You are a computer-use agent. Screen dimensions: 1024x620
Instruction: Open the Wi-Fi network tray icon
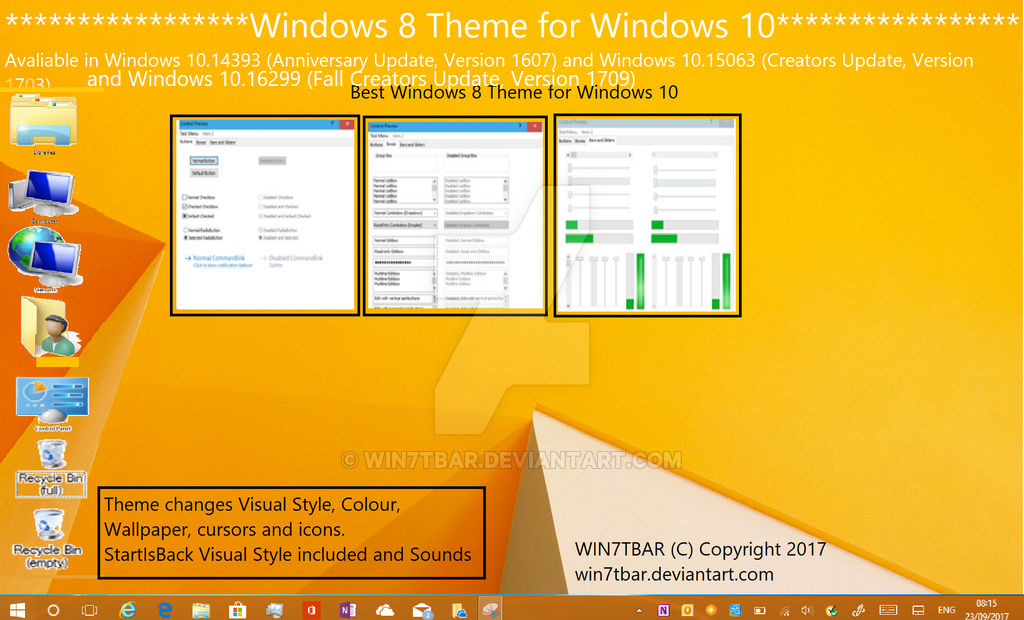(x=785, y=612)
